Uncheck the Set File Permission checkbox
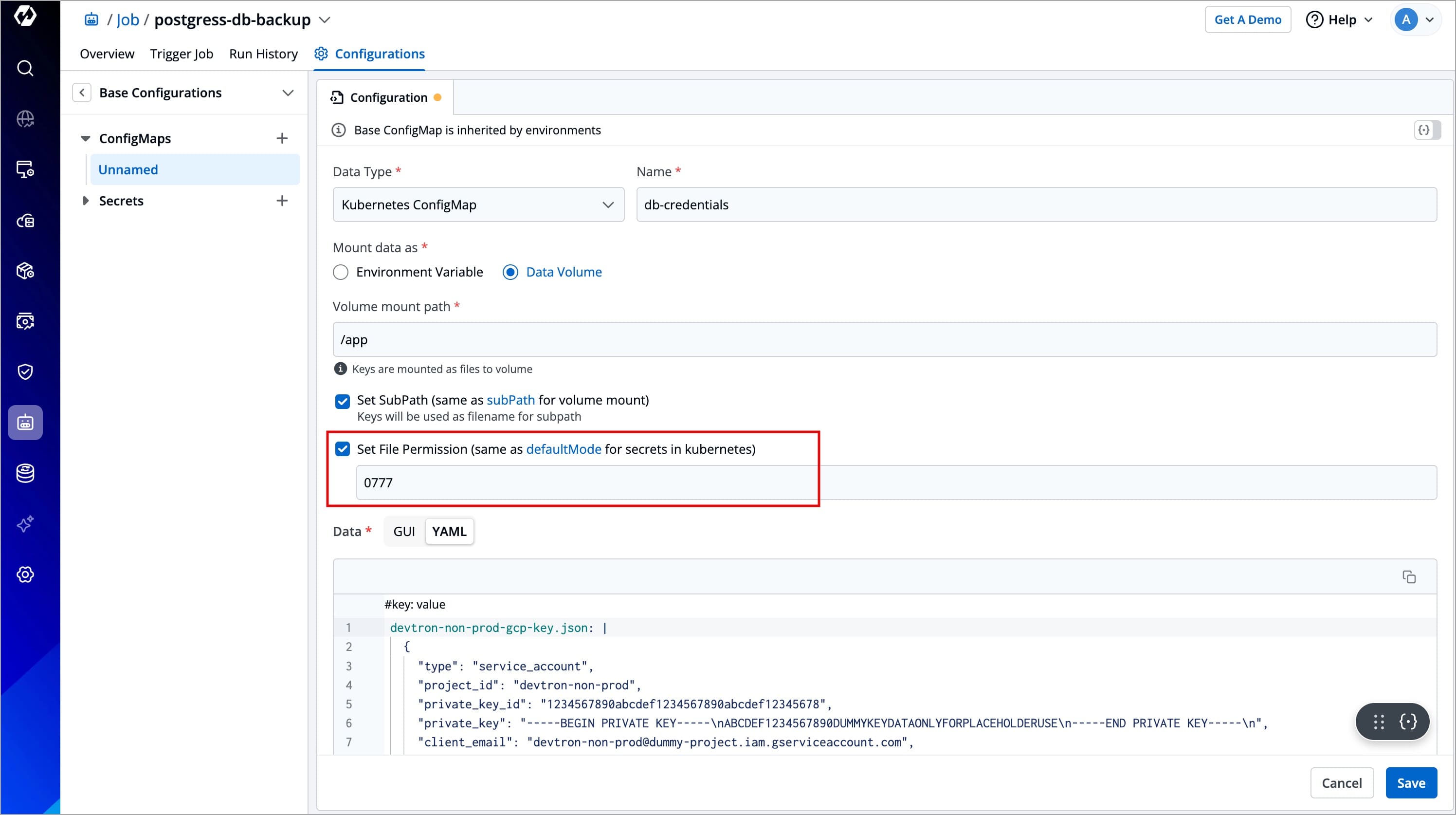This screenshot has height=815, width=1456. pos(343,449)
